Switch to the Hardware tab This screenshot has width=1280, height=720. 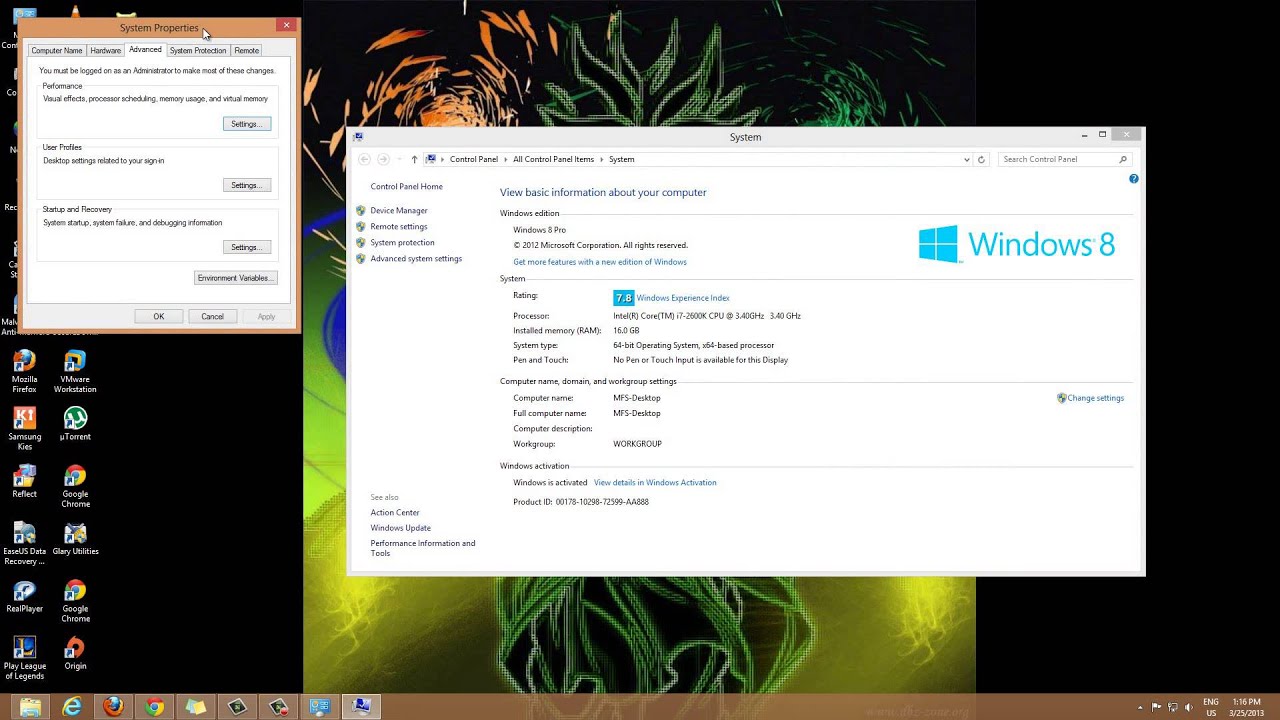coord(105,50)
